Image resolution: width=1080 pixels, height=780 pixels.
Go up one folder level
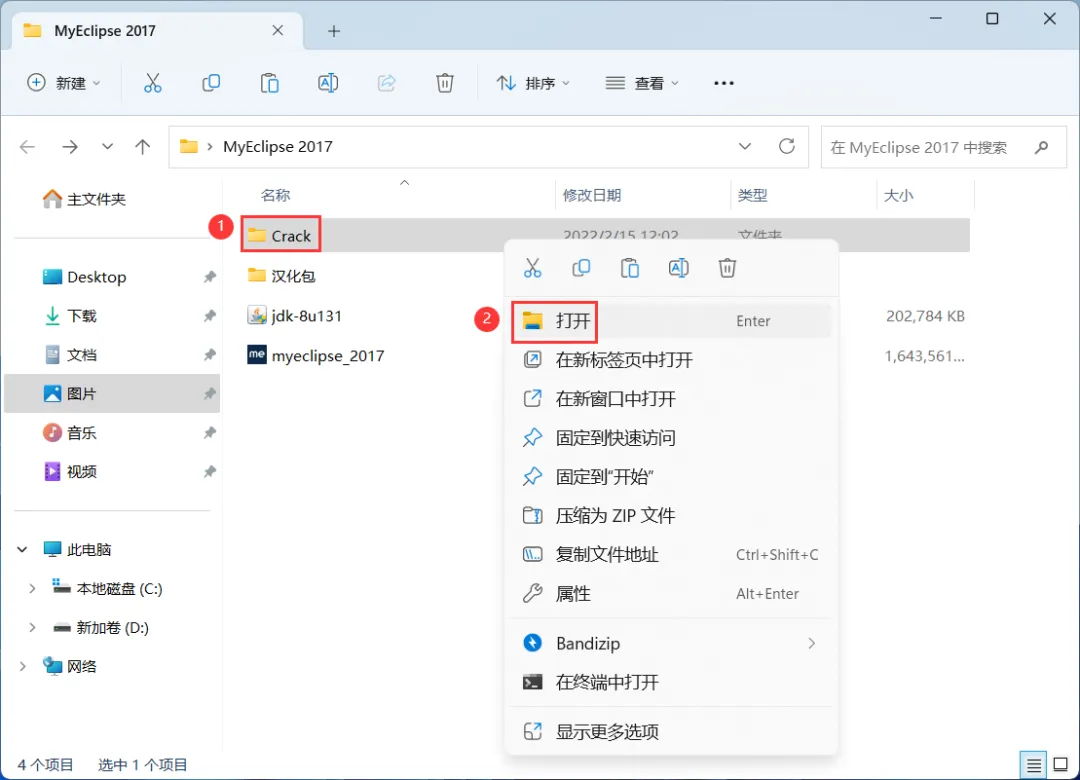(143, 147)
